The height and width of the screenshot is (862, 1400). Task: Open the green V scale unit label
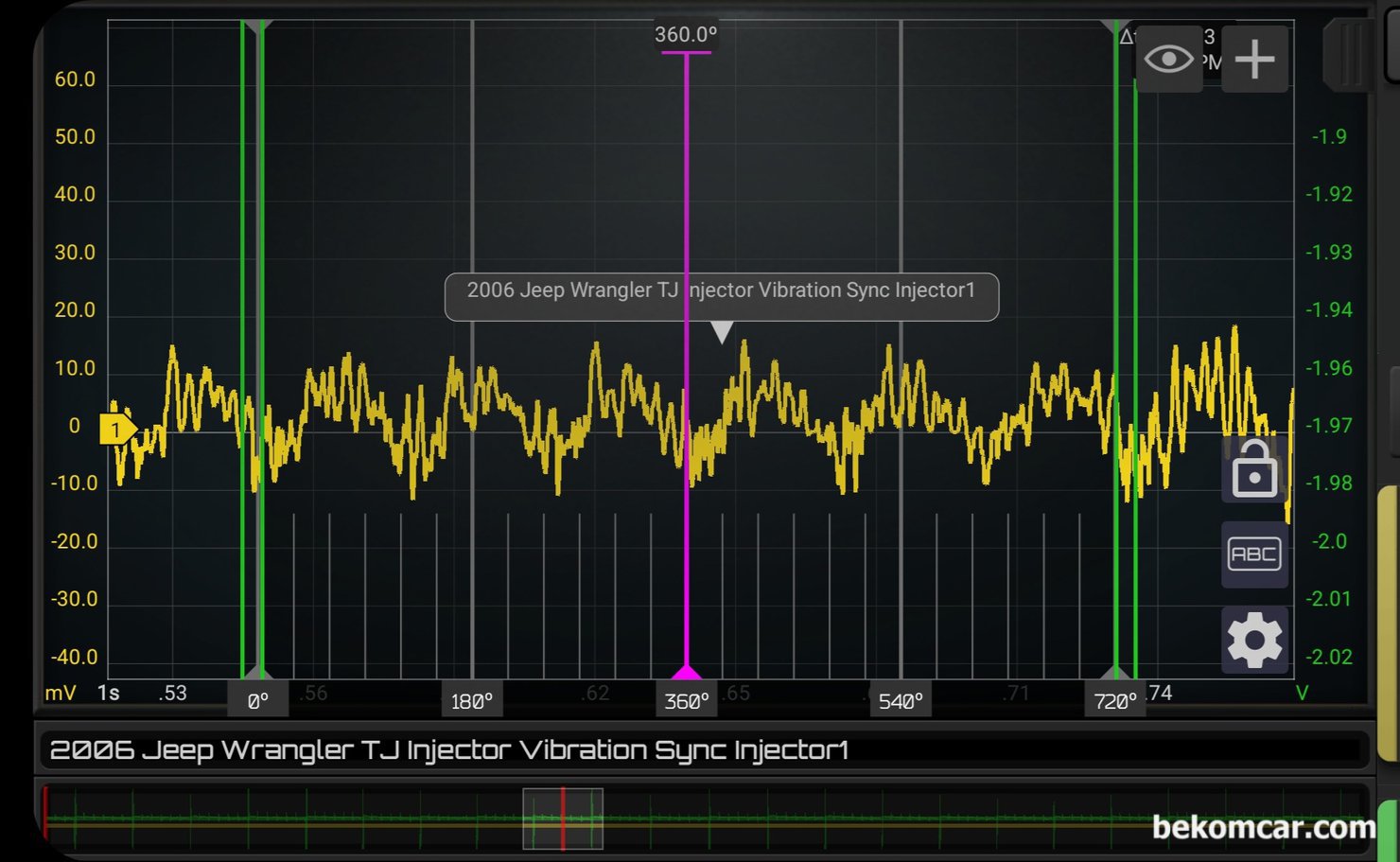pyautogui.click(x=1302, y=693)
